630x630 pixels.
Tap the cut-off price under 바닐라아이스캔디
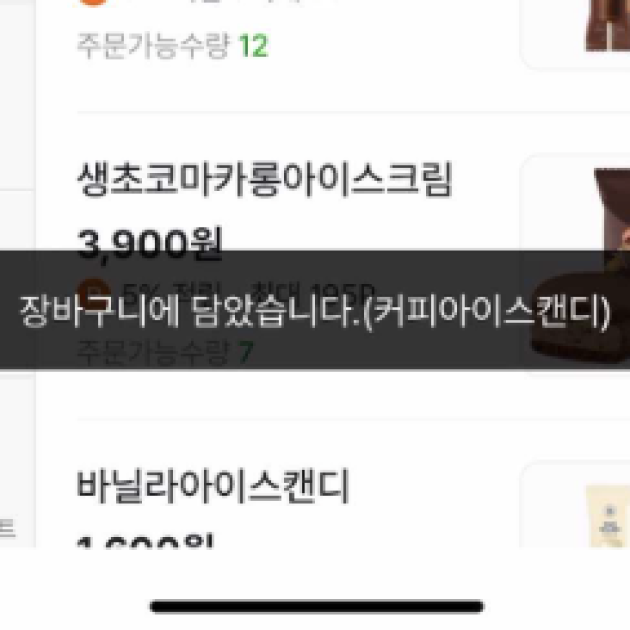(145, 541)
